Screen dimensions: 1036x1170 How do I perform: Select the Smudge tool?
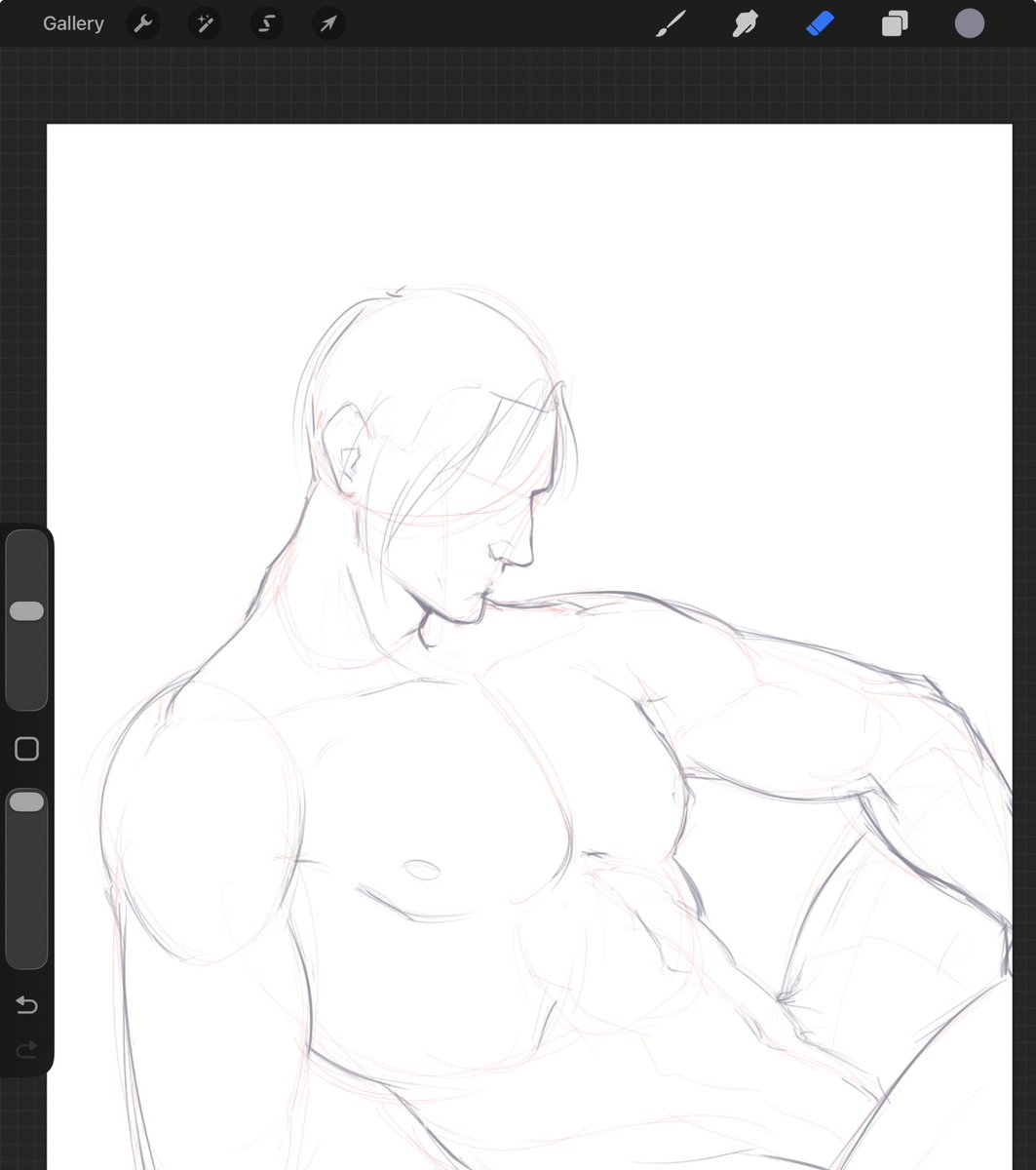[746, 23]
